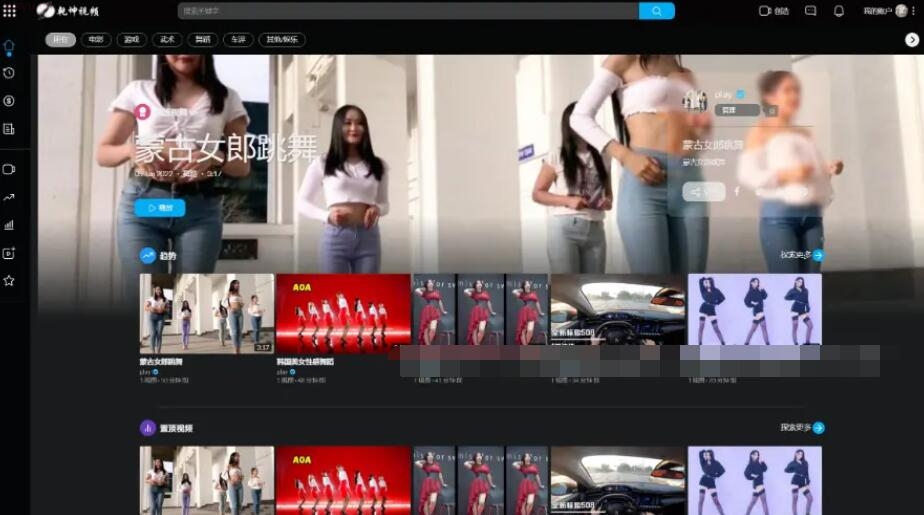
Task: Click the dollar coin icon in sidebar
Action: 9,101
